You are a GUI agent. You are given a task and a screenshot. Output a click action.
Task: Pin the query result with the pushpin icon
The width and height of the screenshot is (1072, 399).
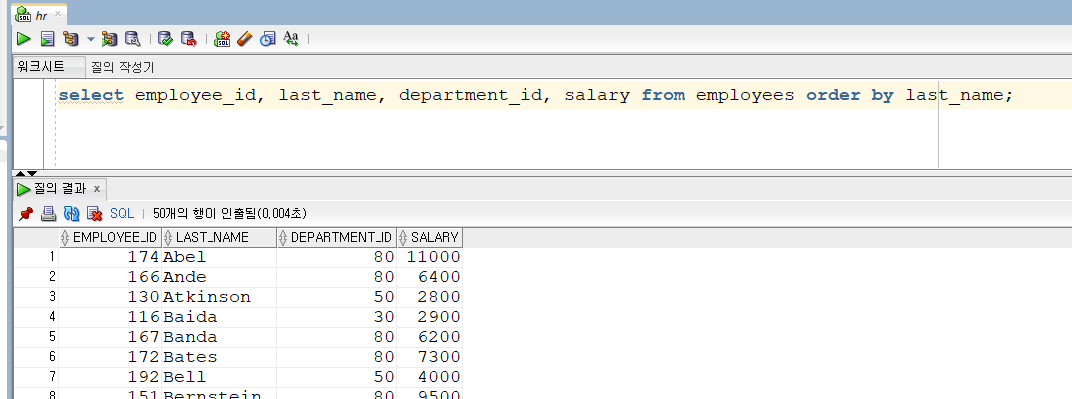(26, 214)
